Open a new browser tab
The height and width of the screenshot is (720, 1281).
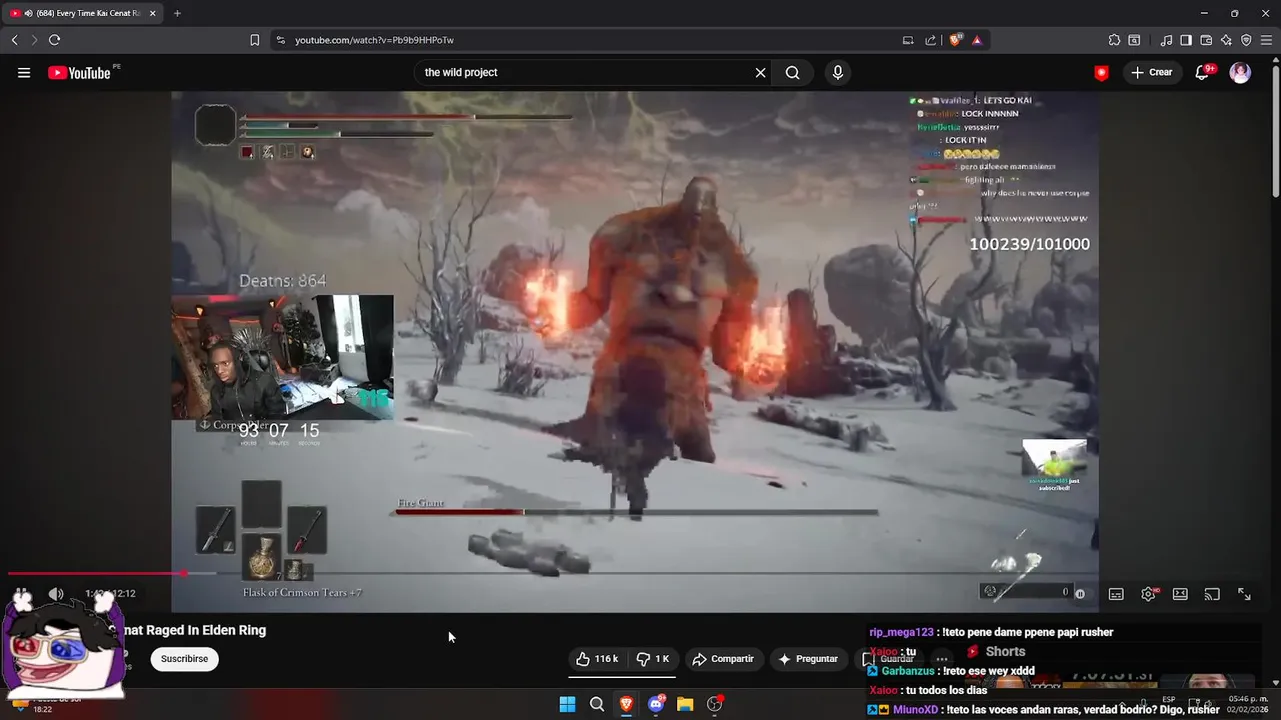point(177,13)
